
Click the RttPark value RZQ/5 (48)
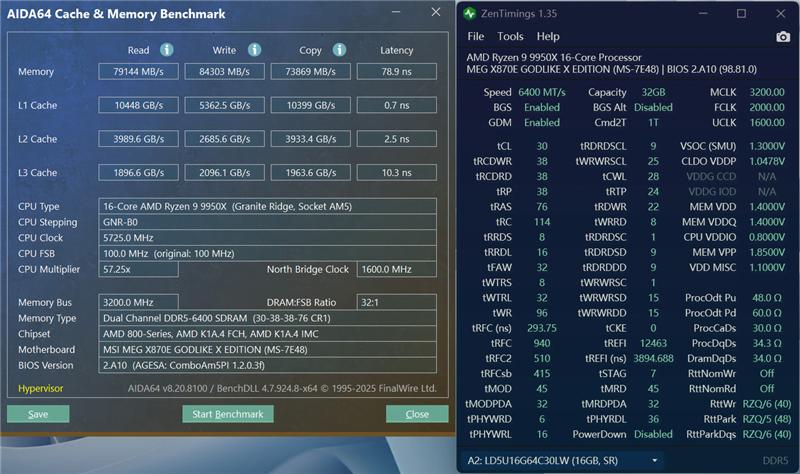(x=767, y=419)
